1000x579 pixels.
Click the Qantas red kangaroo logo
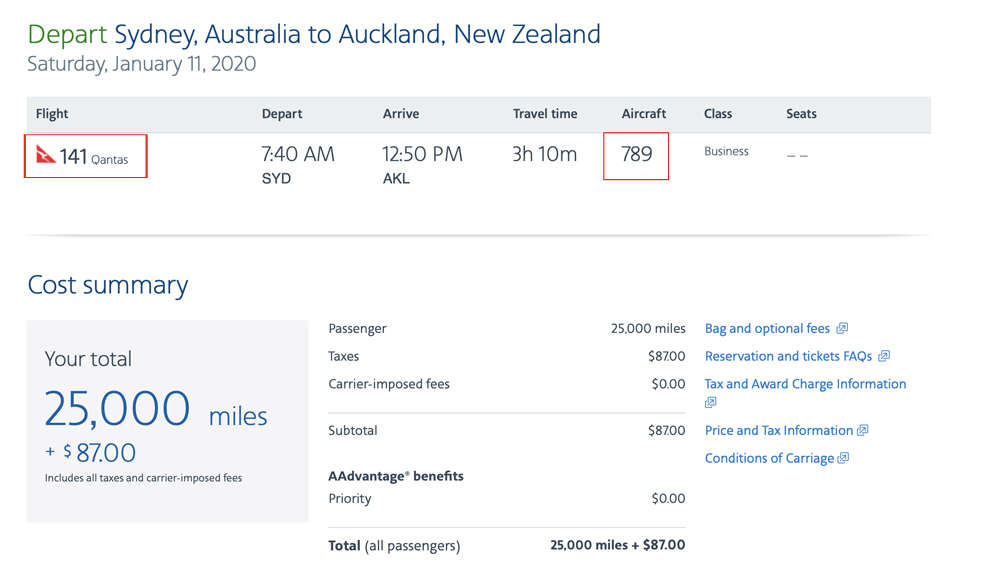[x=45, y=154]
